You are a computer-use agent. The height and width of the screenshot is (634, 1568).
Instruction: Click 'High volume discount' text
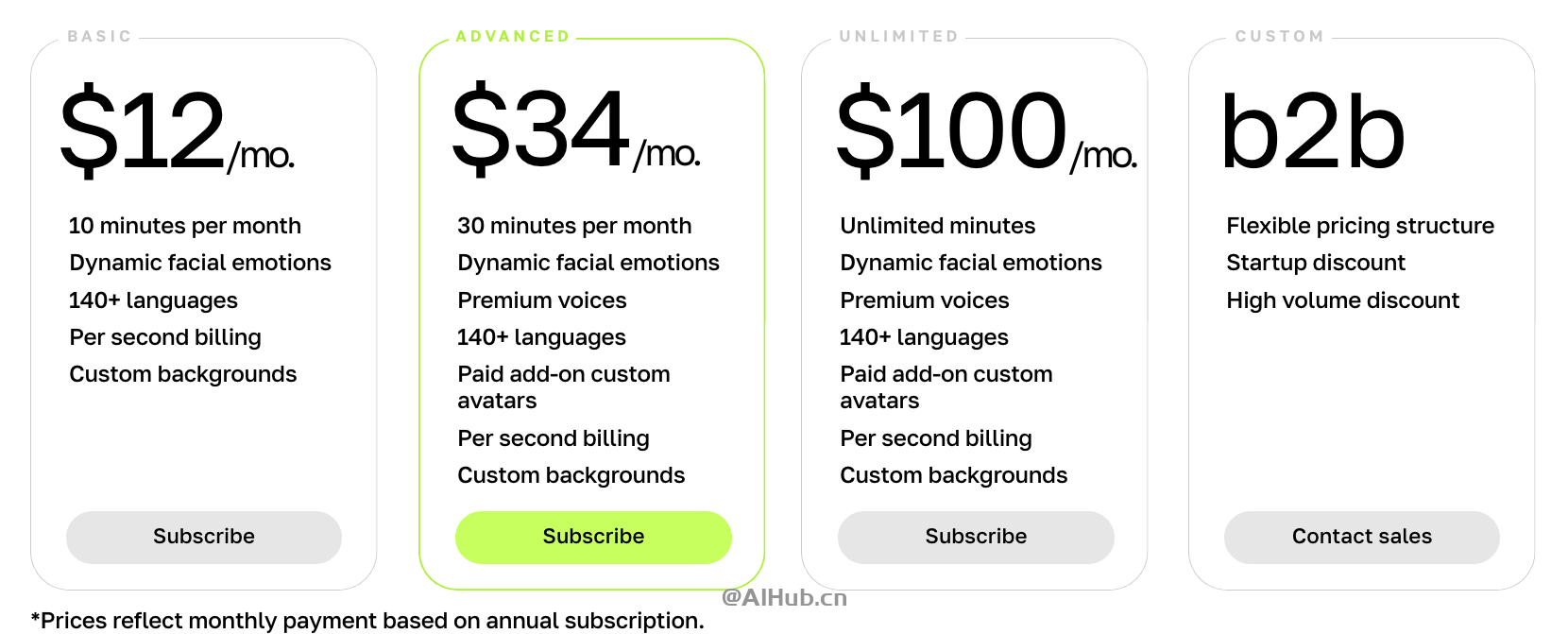pyautogui.click(x=1343, y=300)
